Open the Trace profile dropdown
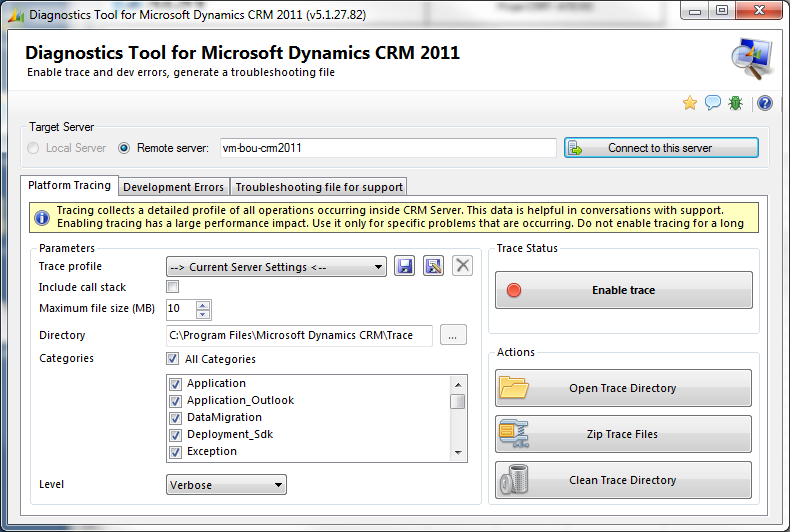Viewport: 790px width, 532px height. pos(276,267)
